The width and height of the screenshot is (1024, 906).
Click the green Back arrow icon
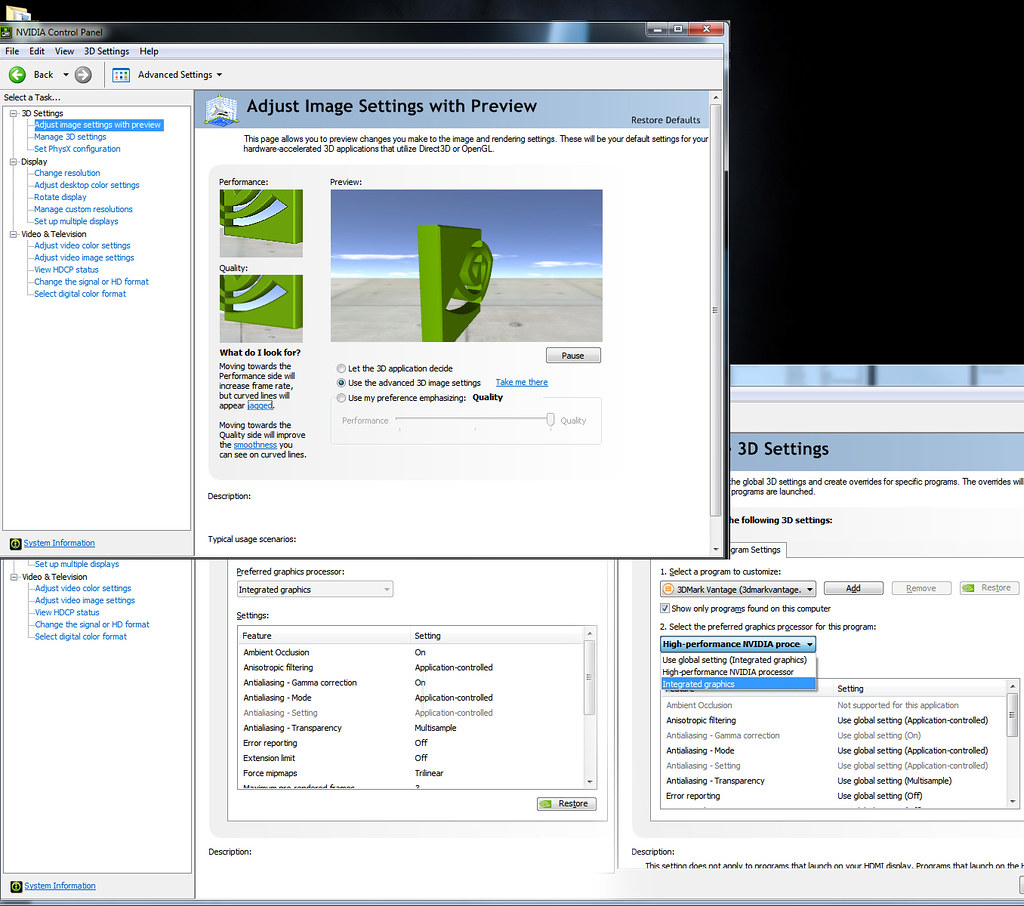click(18, 75)
